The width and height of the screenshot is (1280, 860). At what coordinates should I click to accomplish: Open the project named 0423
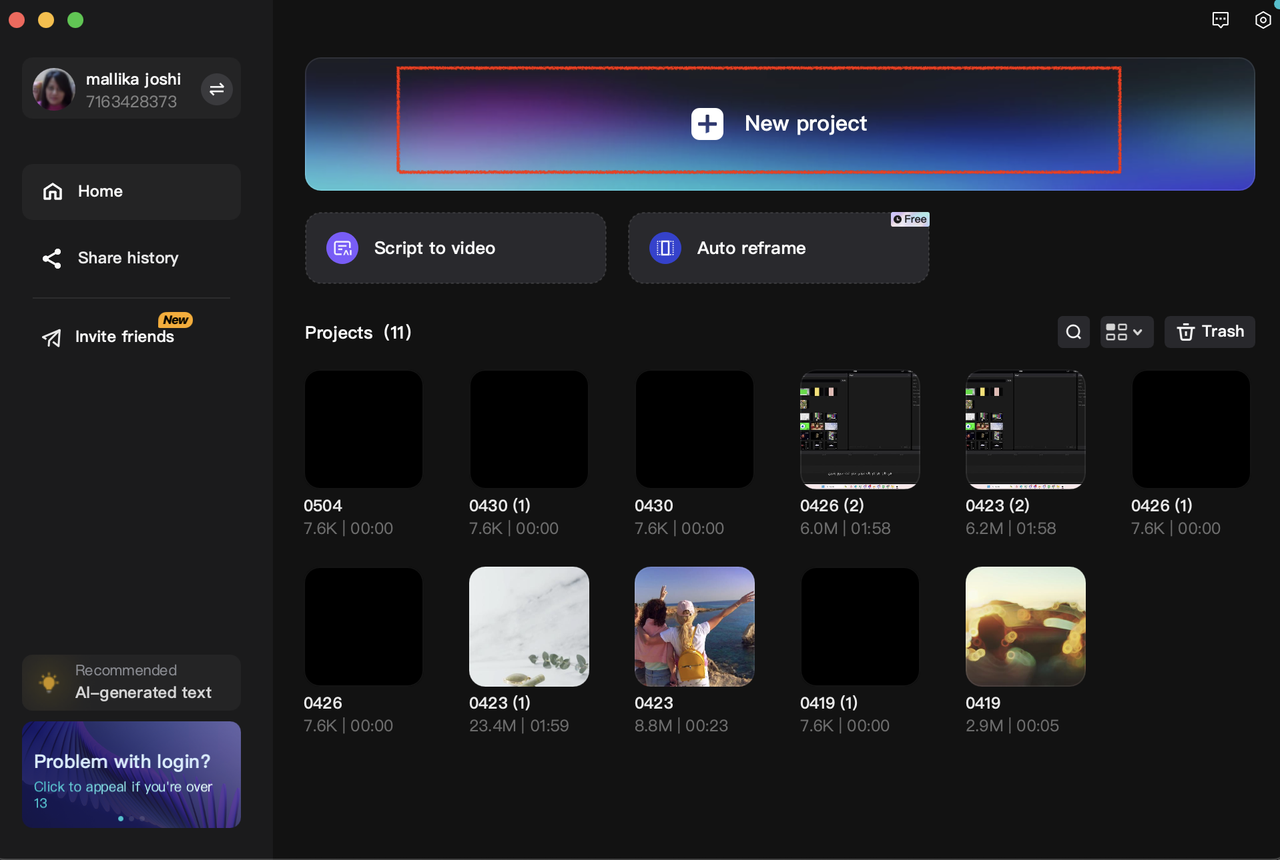tap(694, 627)
